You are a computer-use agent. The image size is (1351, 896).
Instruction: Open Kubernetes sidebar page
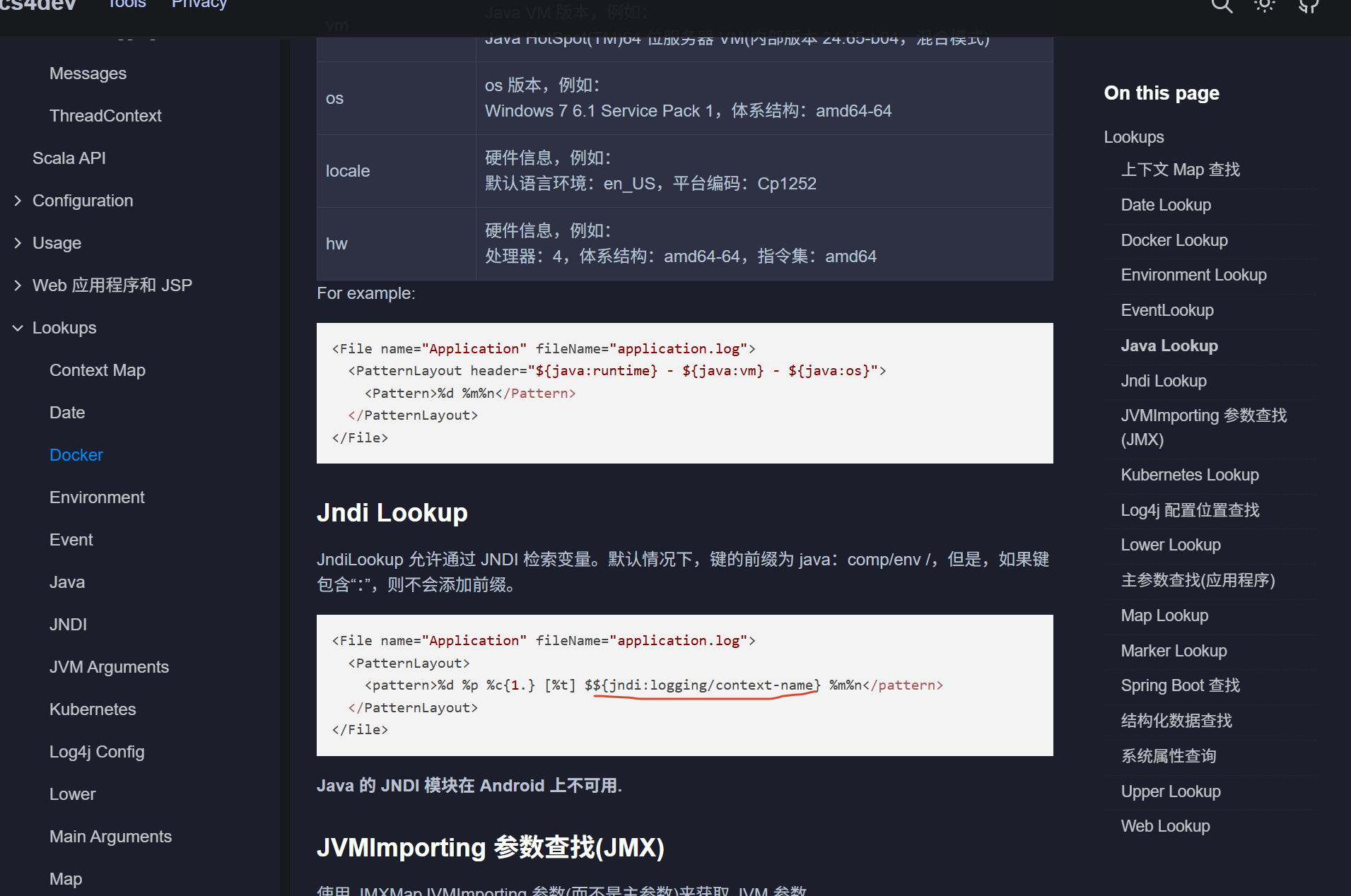93,709
